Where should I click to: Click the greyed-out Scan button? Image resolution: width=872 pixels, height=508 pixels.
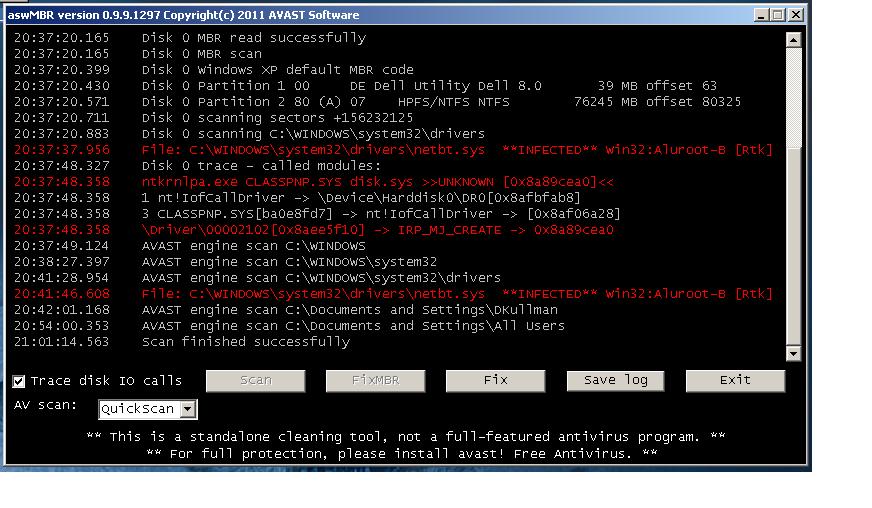255,381
